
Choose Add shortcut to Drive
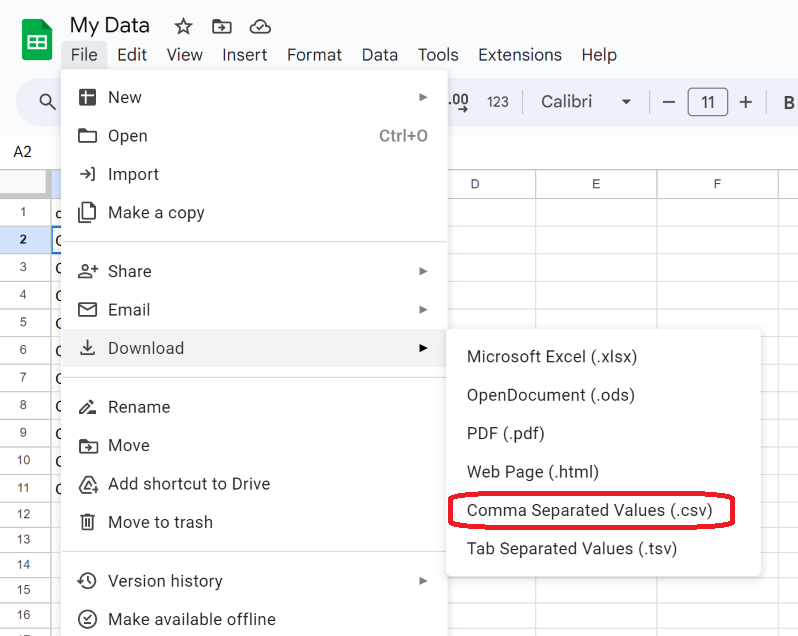(x=254, y=484)
